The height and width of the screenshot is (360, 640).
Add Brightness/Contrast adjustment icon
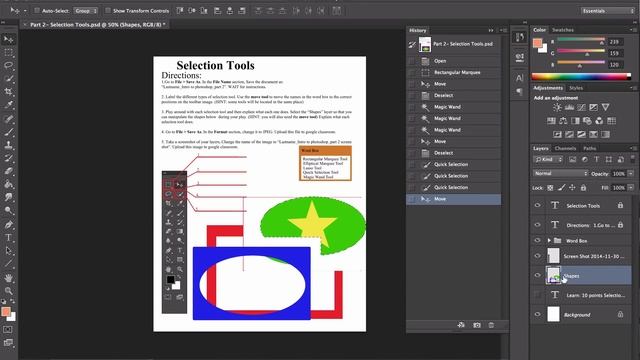(x=557, y=107)
